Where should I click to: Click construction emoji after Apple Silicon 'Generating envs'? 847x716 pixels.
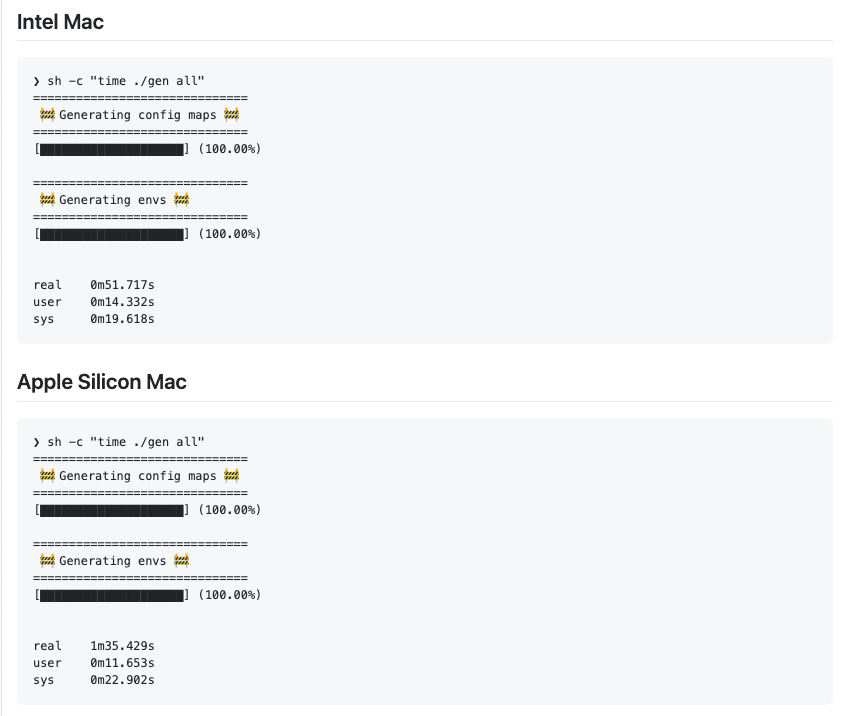tap(182, 560)
